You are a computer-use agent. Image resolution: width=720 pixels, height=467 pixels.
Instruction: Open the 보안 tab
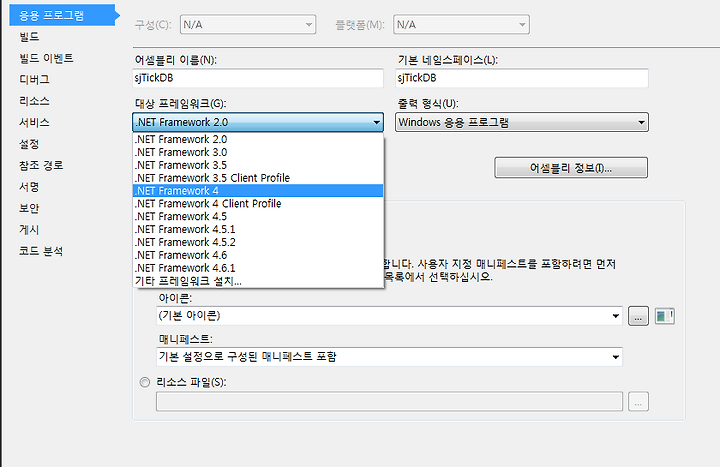pyautogui.click(x=29, y=208)
